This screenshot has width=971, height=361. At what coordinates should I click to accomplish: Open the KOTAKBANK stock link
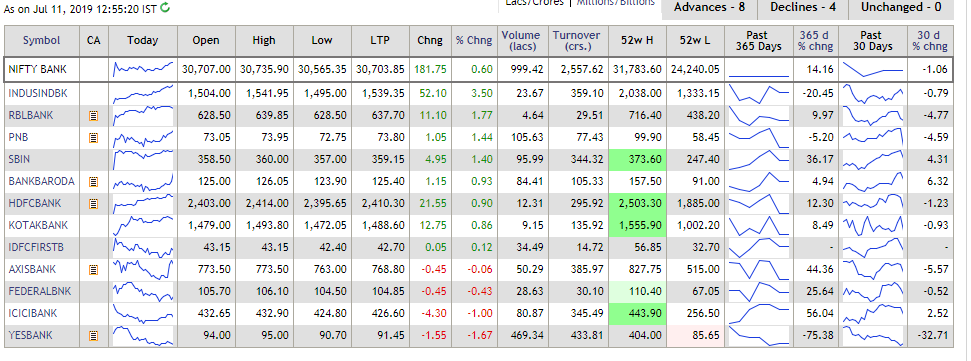pyautogui.click(x=38, y=225)
